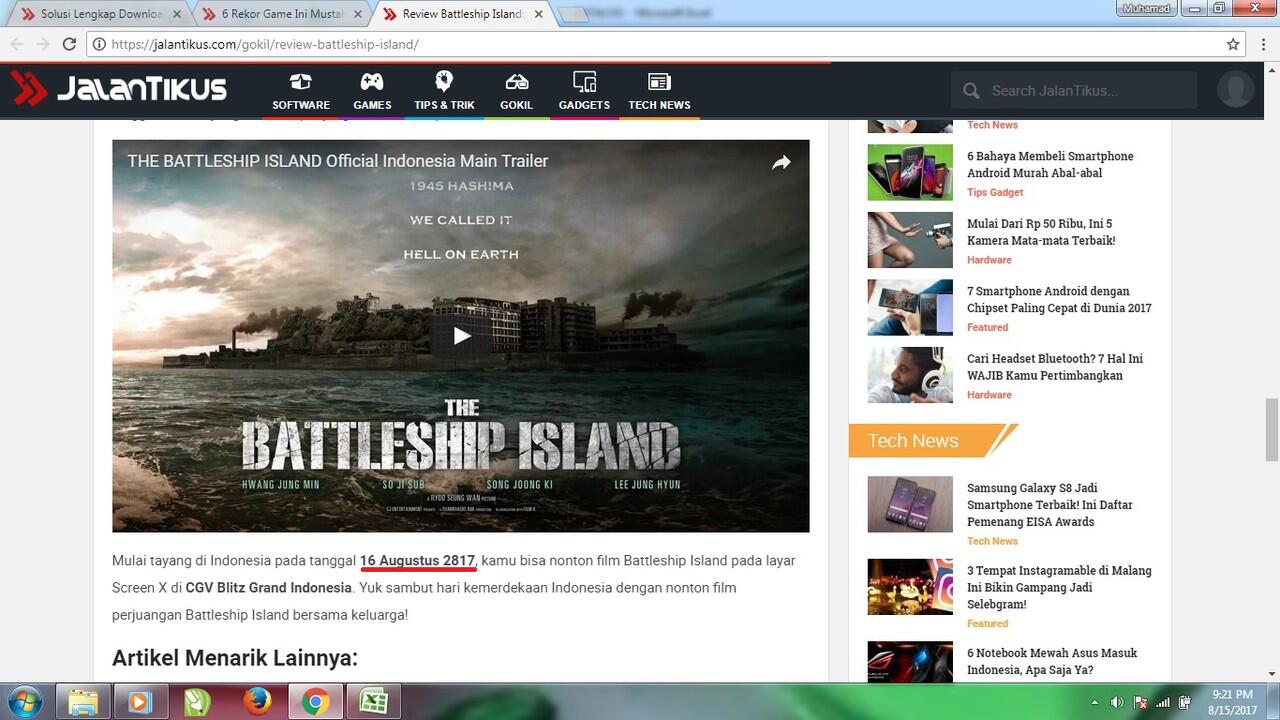Open the Games gamepad icon
The width and height of the screenshot is (1280, 720).
372,82
